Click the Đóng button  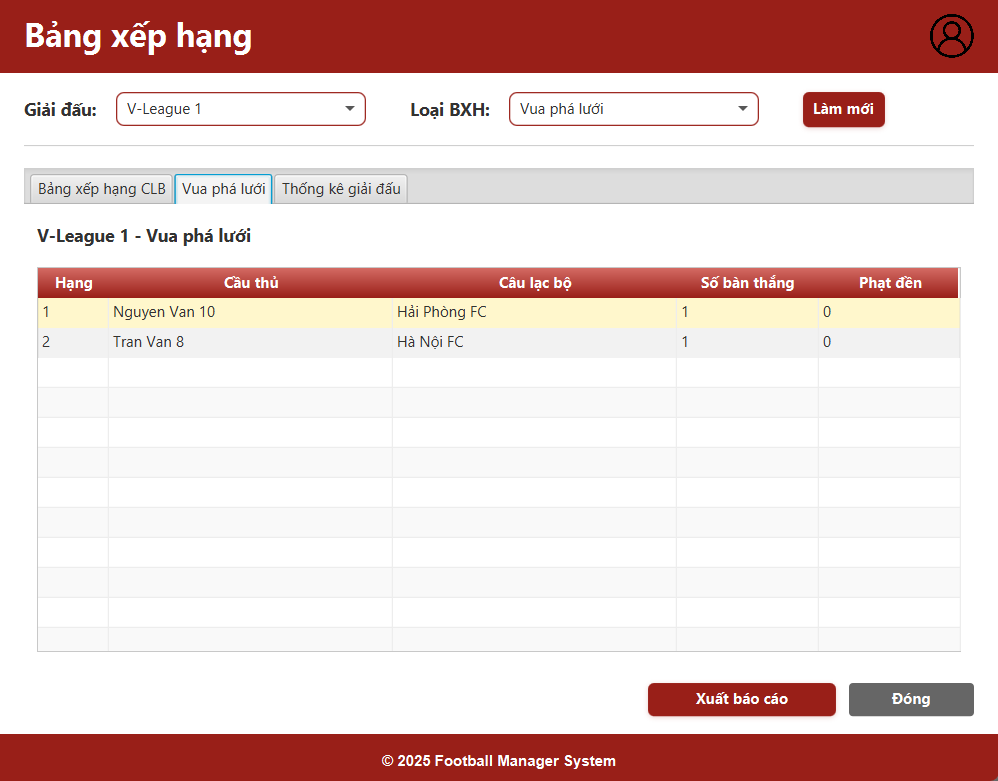pos(910,699)
